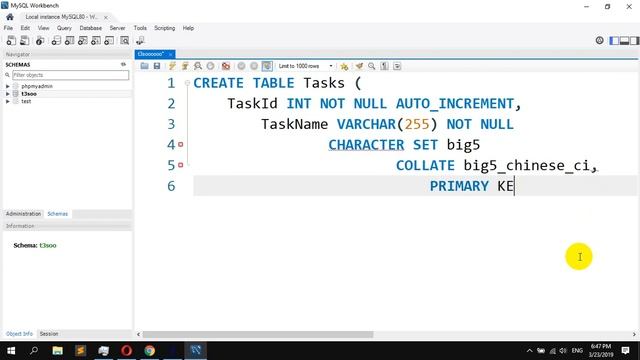The width and height of the screenshot is (640, 360).
Task: Open the inspector info icon in main toolbar
Action: coord(40,40)
